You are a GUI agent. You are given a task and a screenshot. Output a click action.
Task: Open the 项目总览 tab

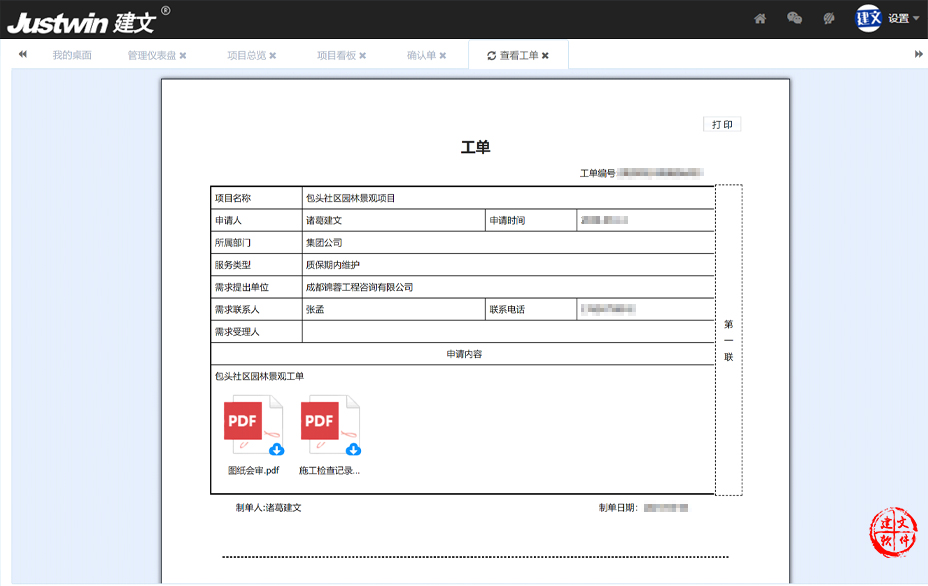246,56
